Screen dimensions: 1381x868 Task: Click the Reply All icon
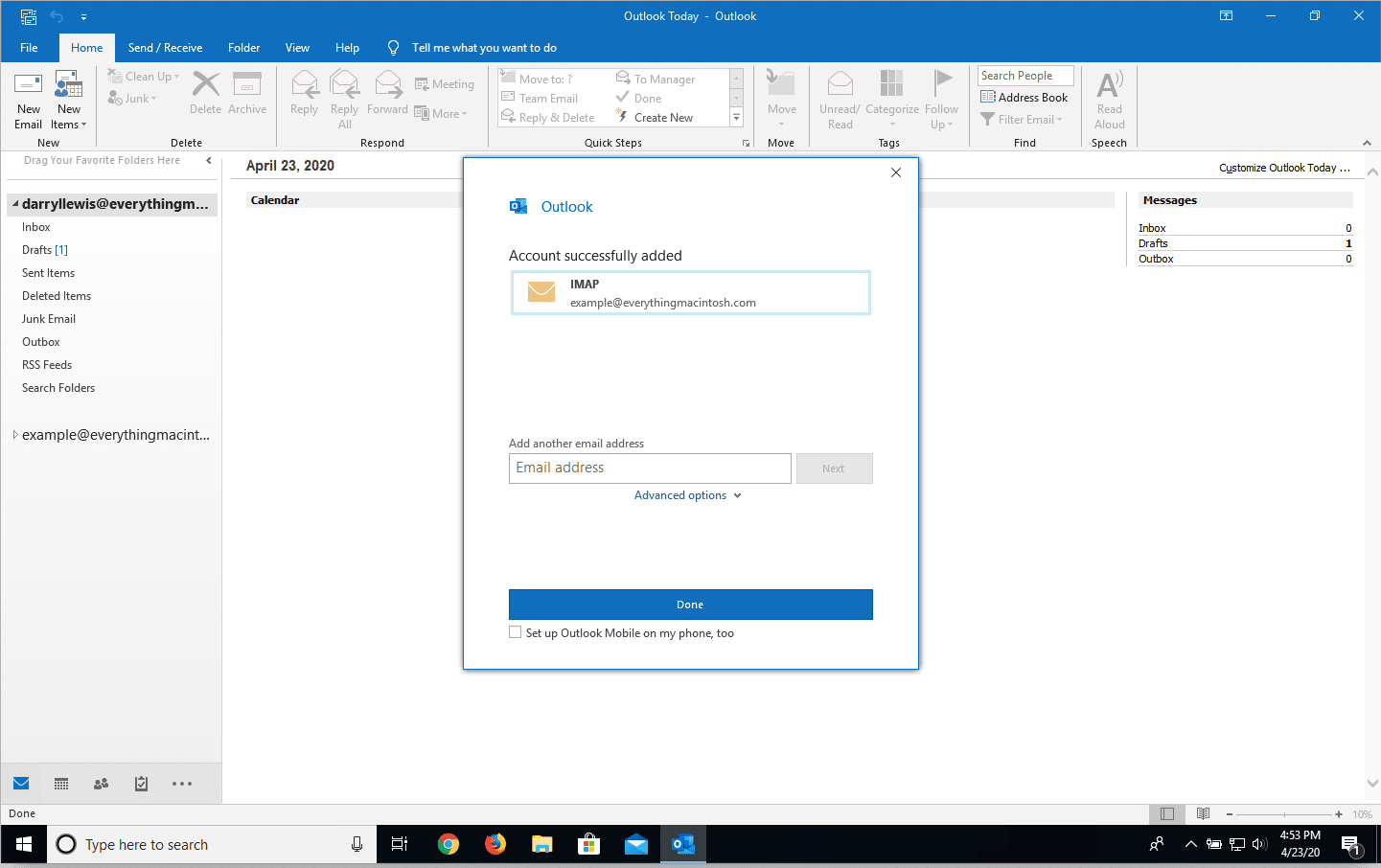[x=344, y=84]
